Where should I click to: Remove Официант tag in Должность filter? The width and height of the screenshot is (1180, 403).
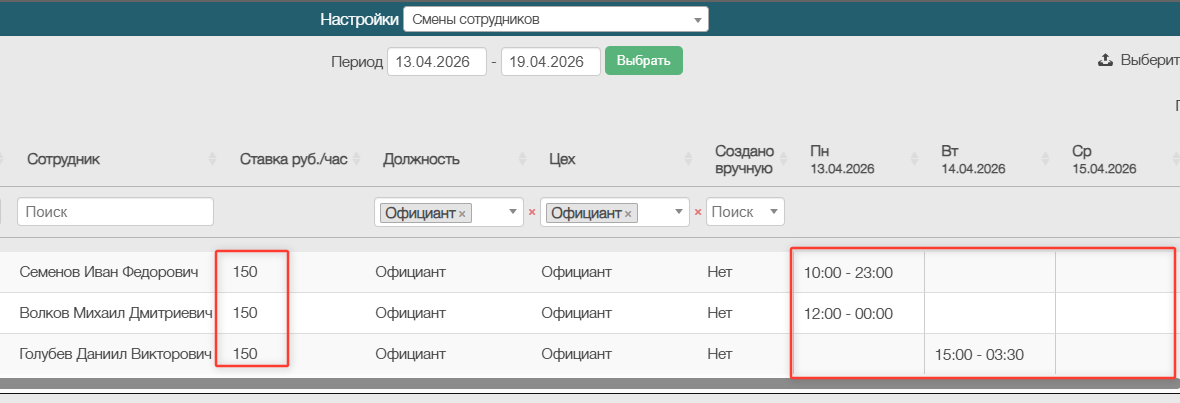[x=462, y=214]
